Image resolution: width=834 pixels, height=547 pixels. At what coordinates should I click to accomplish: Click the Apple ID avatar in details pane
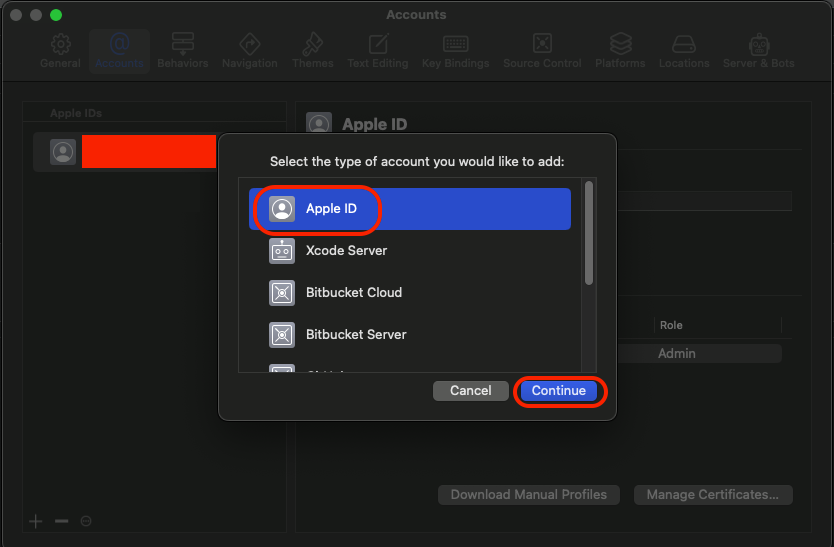click(x=319, y=124)
